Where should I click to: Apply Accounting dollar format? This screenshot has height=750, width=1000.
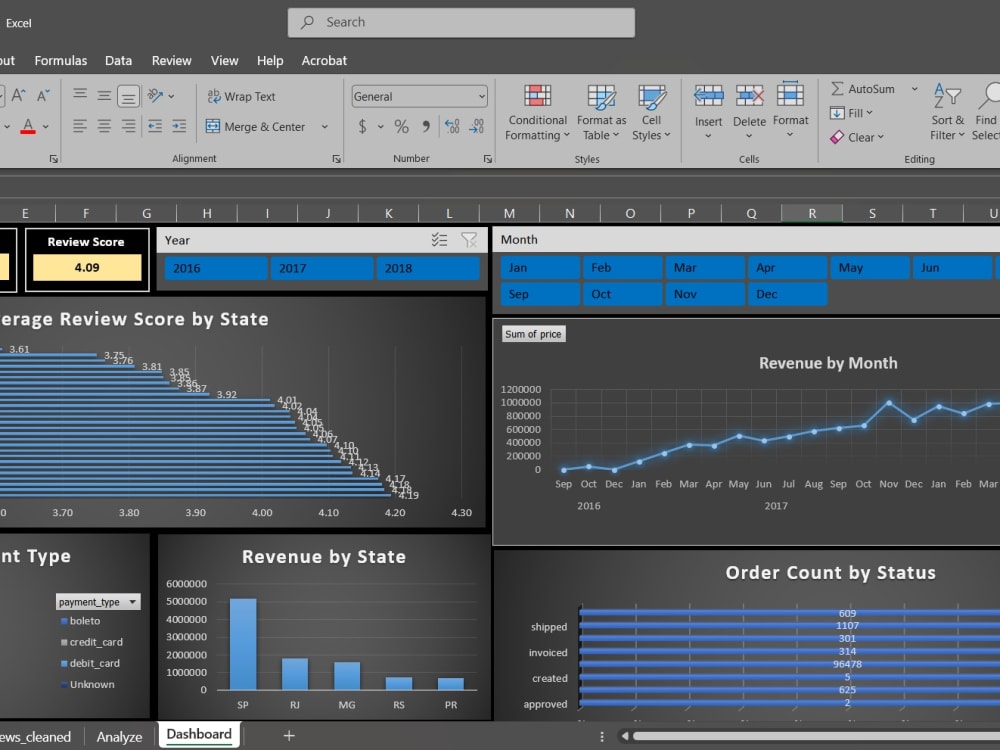362,126
